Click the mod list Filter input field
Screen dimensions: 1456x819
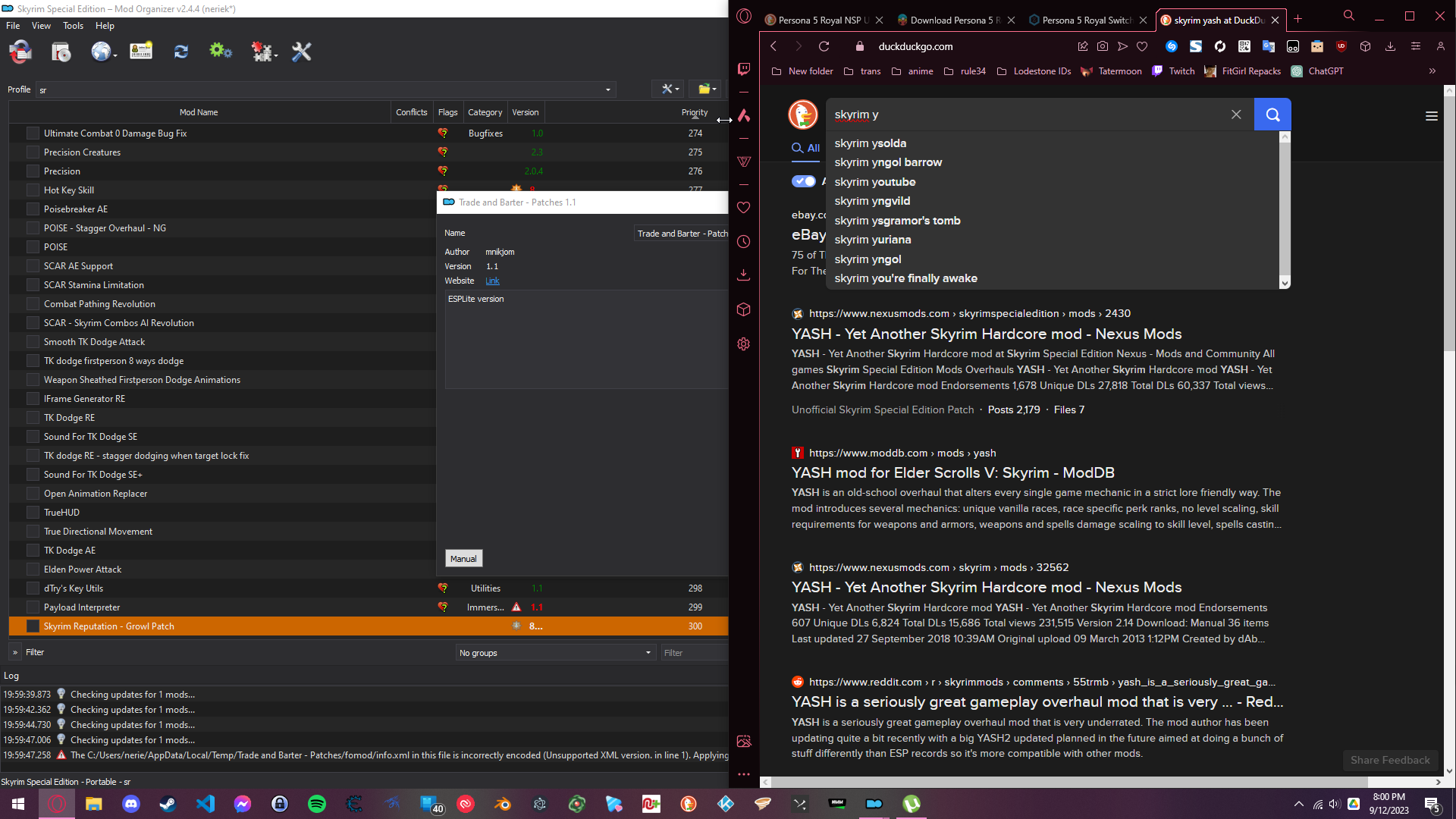point(694,653)
